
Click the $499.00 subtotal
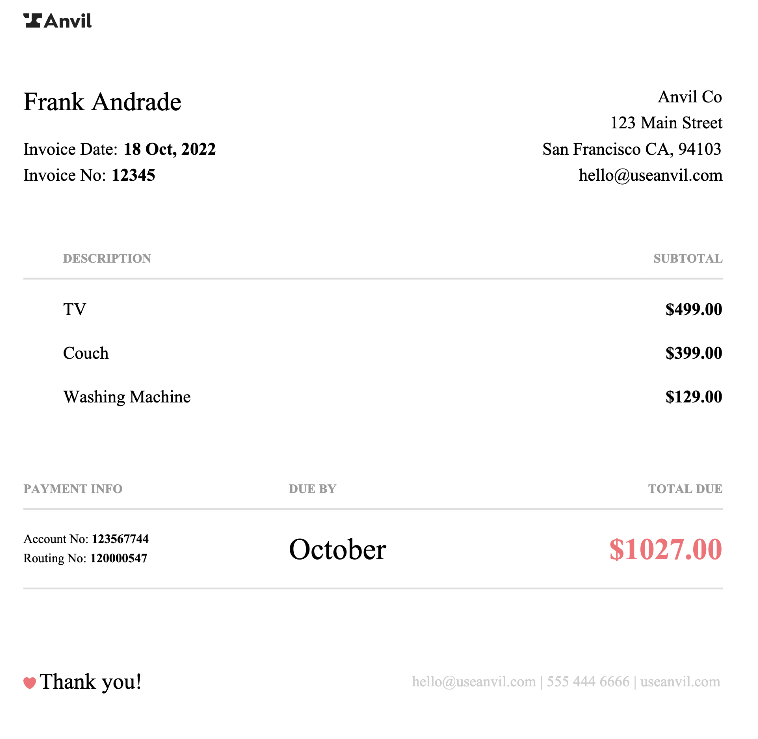tap(693, 310)
